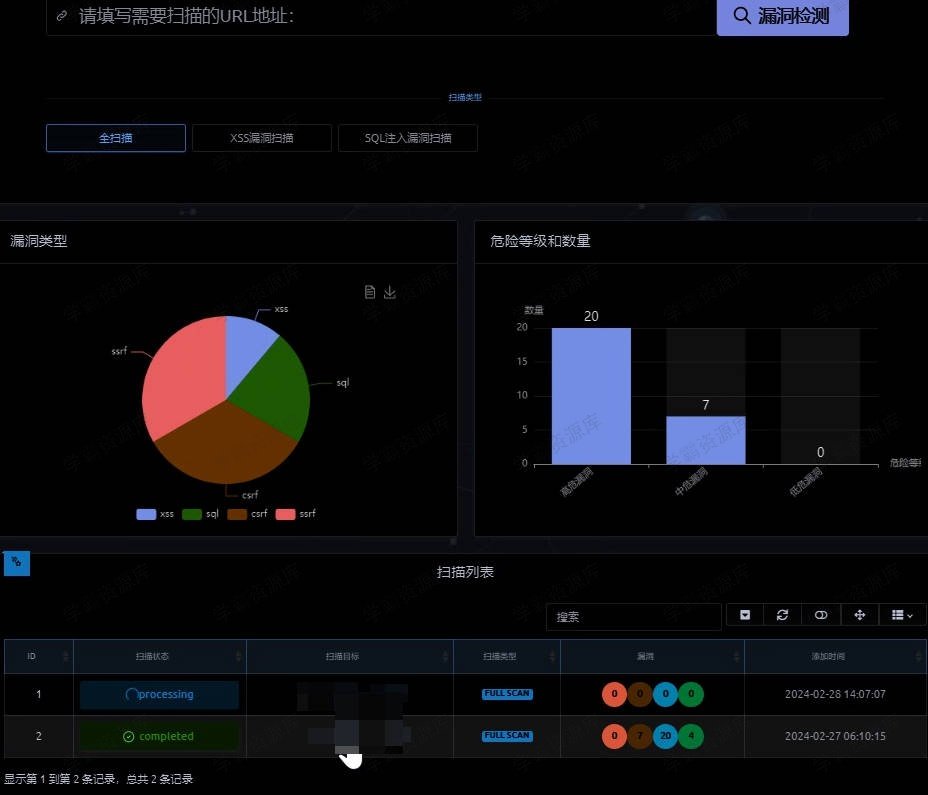Click the 漏洞检测 vulnerability scan button
The height and width of the screenshot is (795, 928).
coord(782,16)
